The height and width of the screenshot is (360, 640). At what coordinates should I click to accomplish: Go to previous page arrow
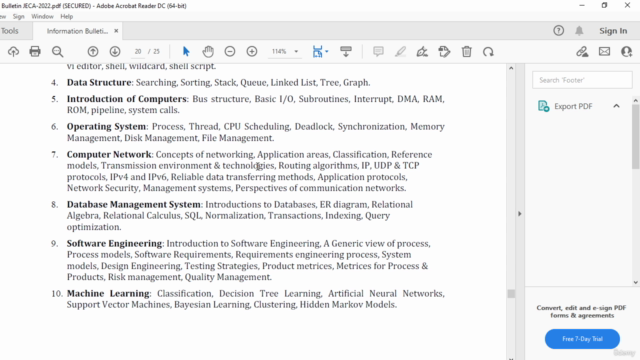tap(93, 51)
